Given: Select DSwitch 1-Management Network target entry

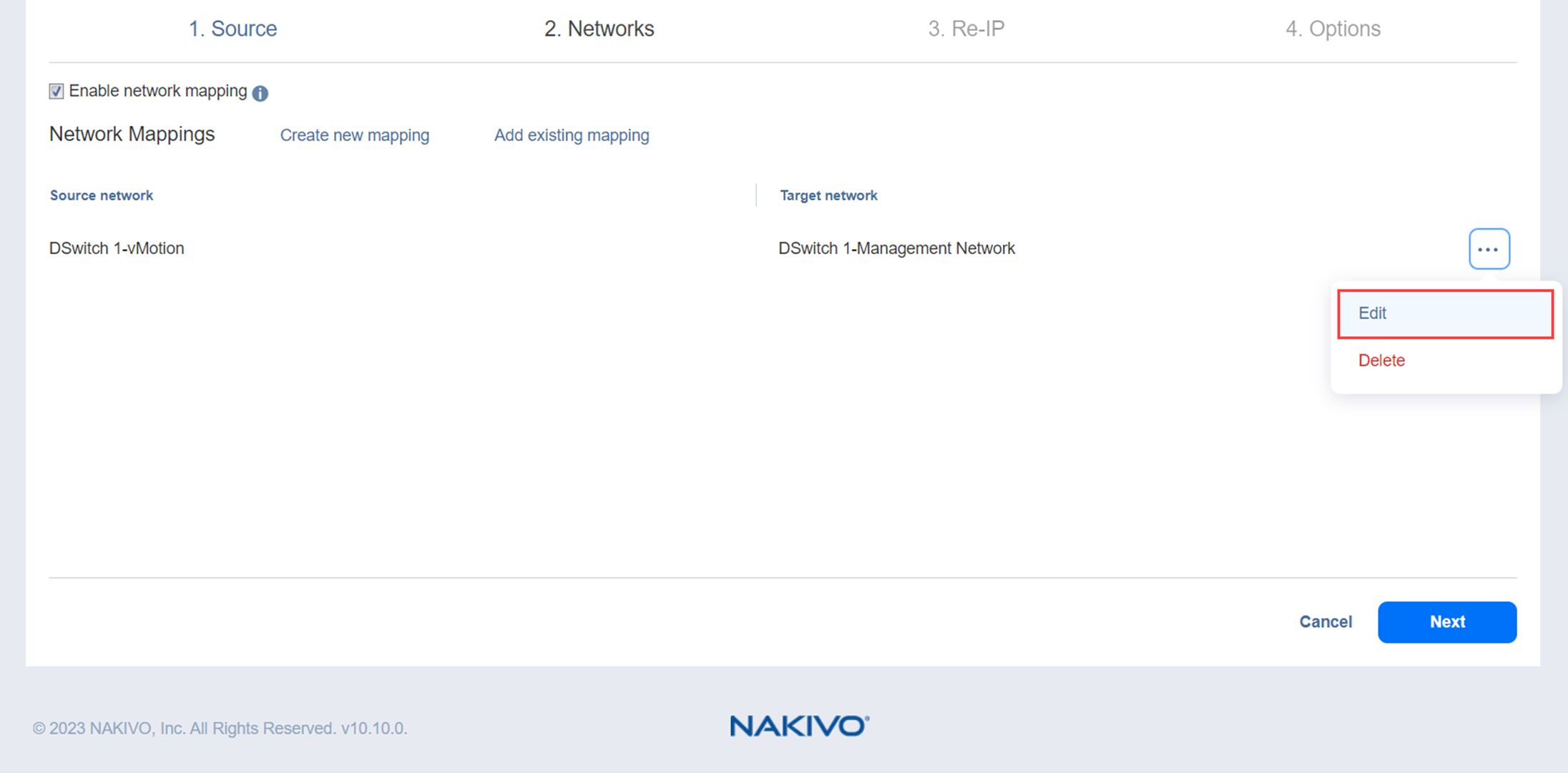Looking at the screenshot, I should coord(896,248).
